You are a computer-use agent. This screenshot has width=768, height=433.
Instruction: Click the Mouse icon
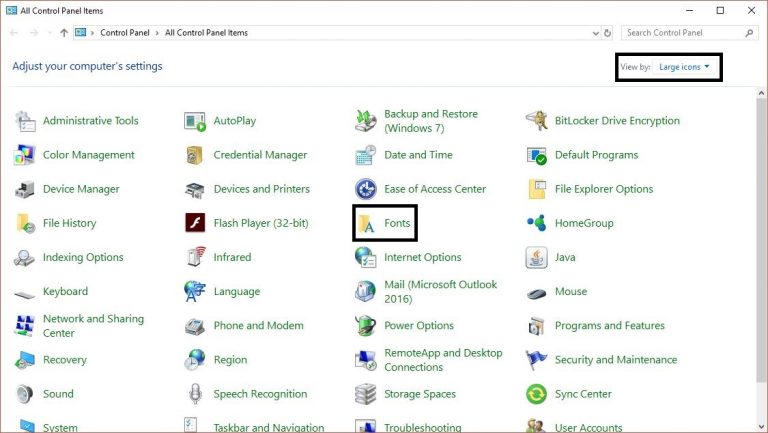(536, 293)
